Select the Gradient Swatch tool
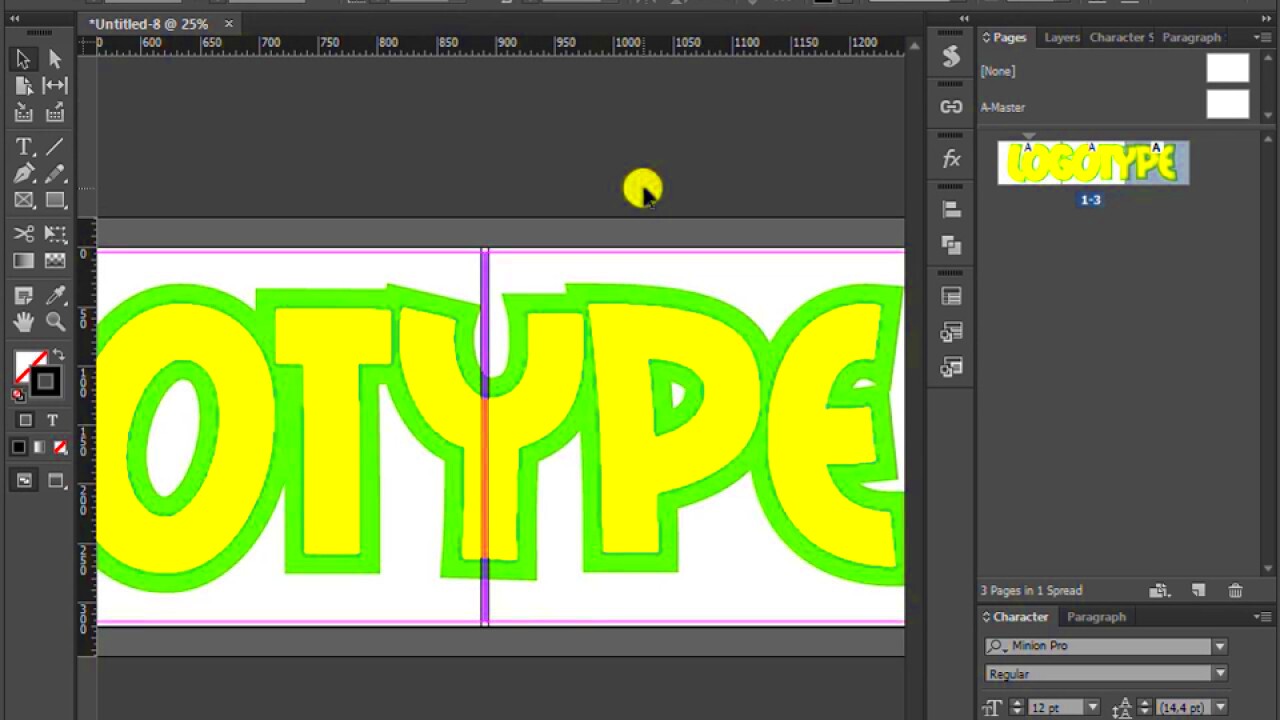 click(x=23, y=261)
